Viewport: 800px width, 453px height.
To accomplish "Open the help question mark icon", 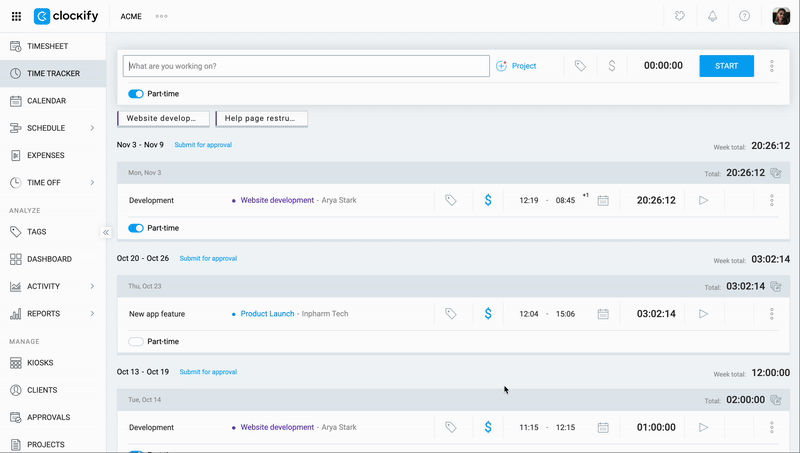I will [744, 16].
